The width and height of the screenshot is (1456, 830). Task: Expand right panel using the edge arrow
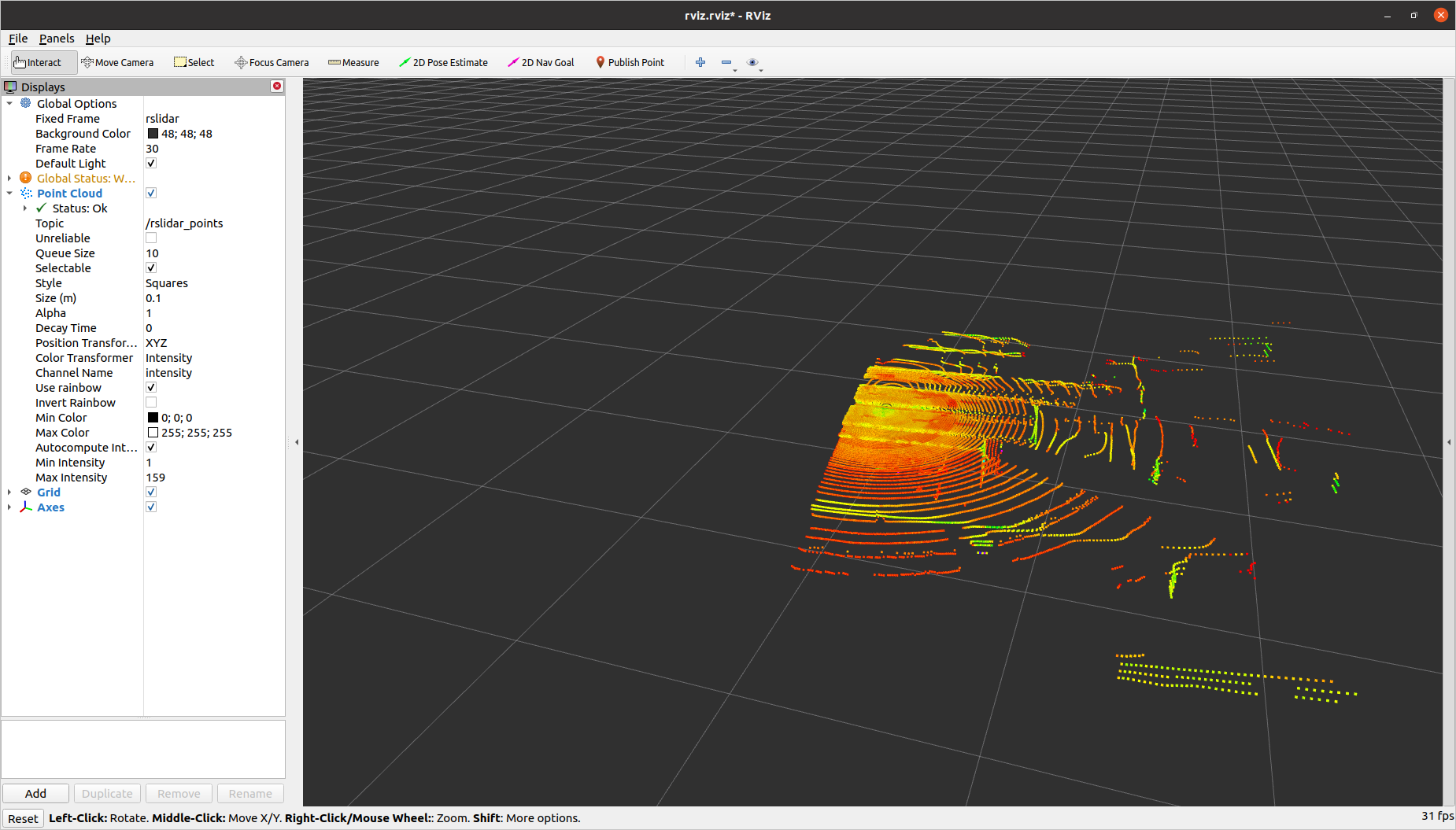coord(1449,442)
